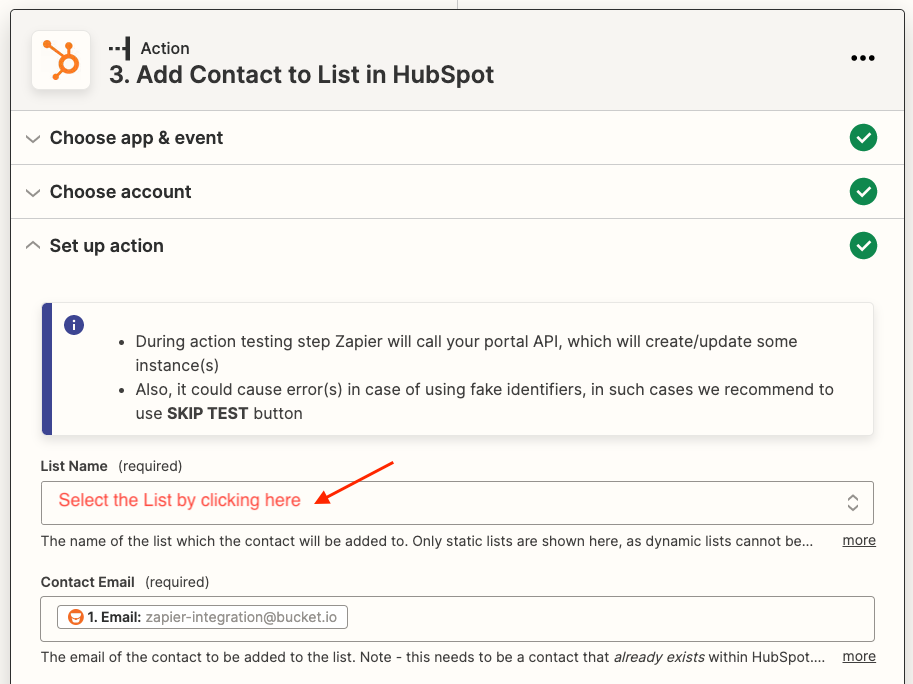The width and height of the screenshot is (913, 684).
Task: Click inside the Contact Email field
Action: pos(457,619)
